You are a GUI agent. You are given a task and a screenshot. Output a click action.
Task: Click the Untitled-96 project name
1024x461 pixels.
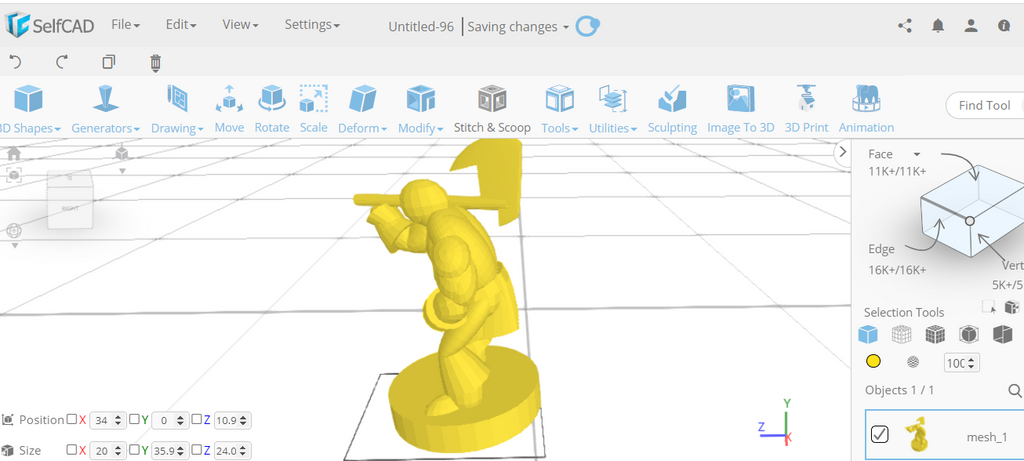pos(421,27)
